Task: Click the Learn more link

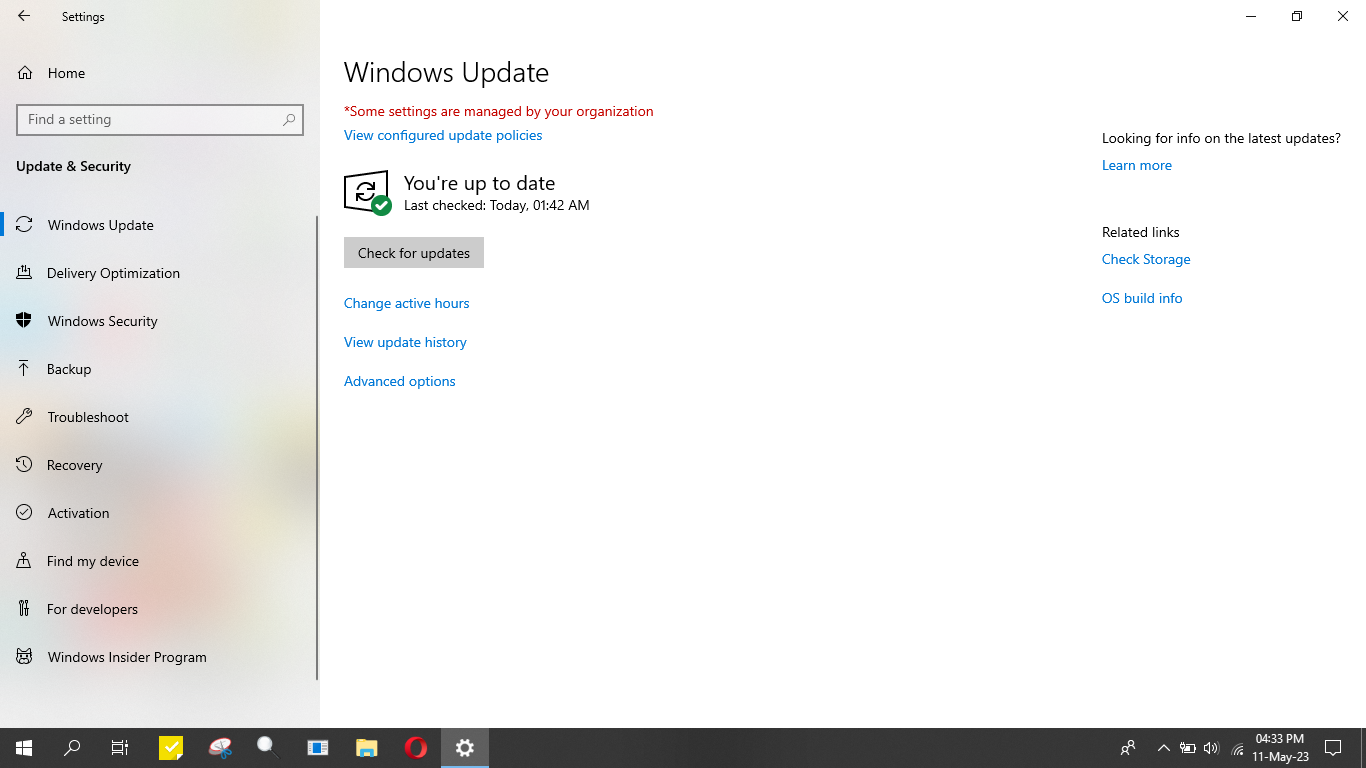Action: coord(1137,165)
